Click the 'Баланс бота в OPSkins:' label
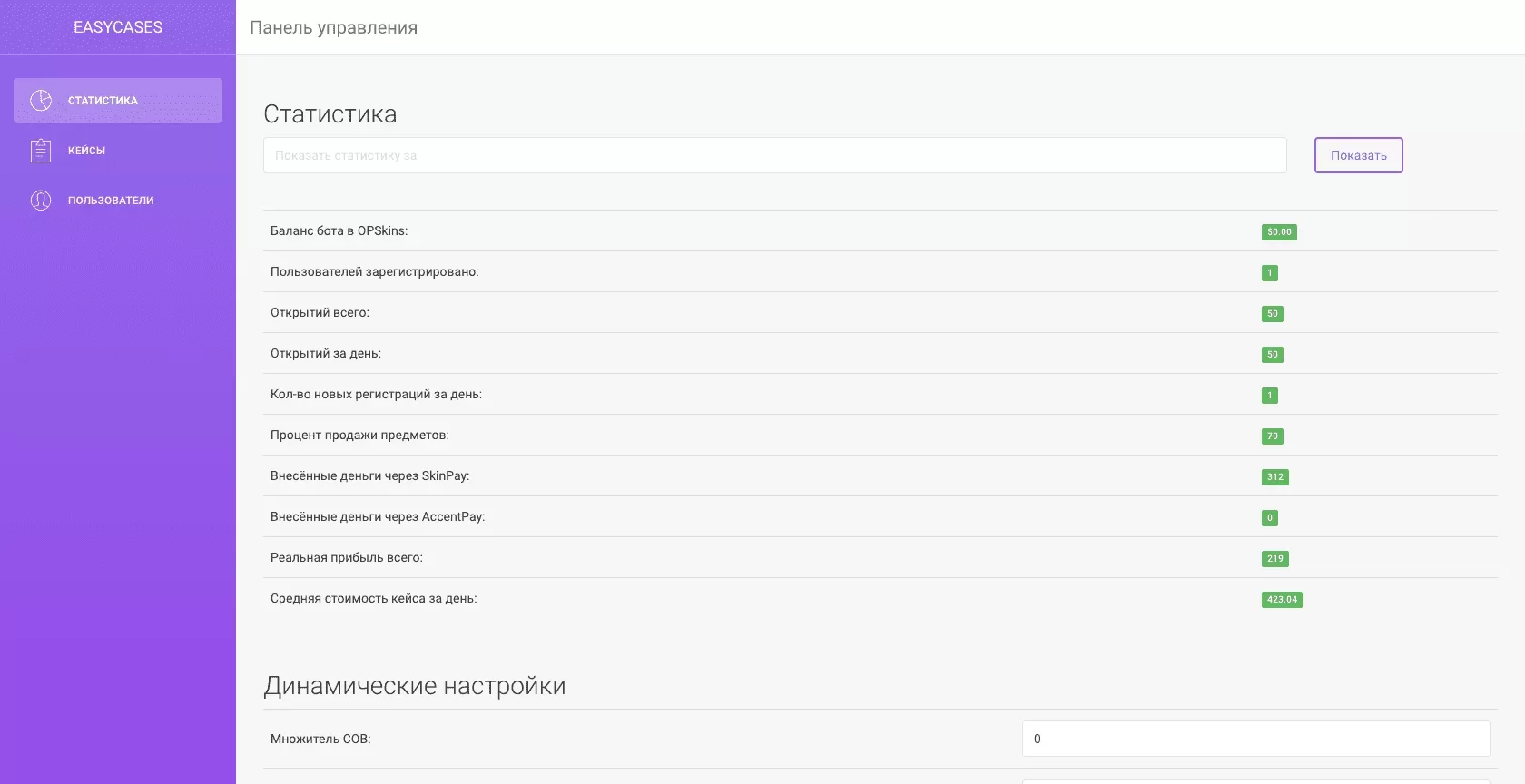This screenshot has width=1525, height=784. 339,231
